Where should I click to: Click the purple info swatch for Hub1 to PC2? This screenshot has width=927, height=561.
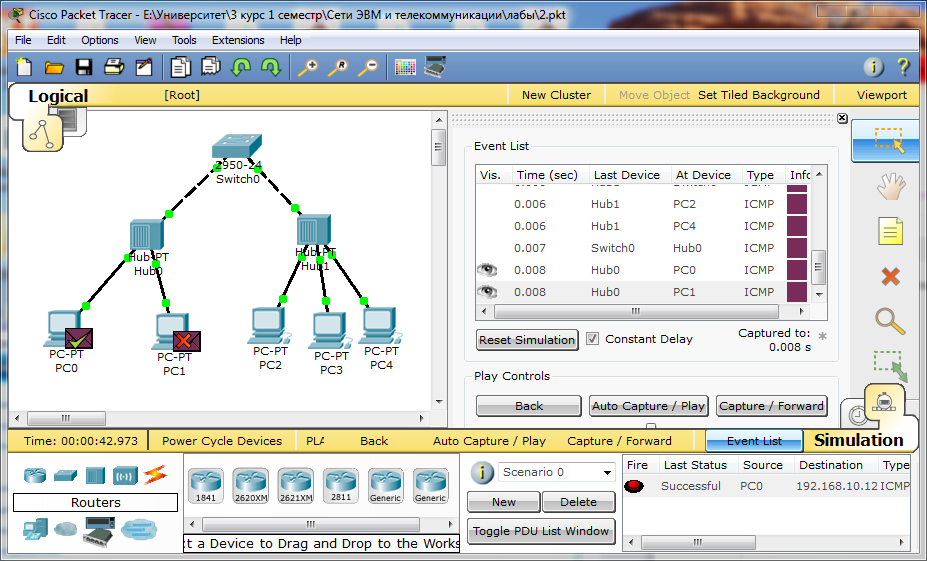click(797, 204)
